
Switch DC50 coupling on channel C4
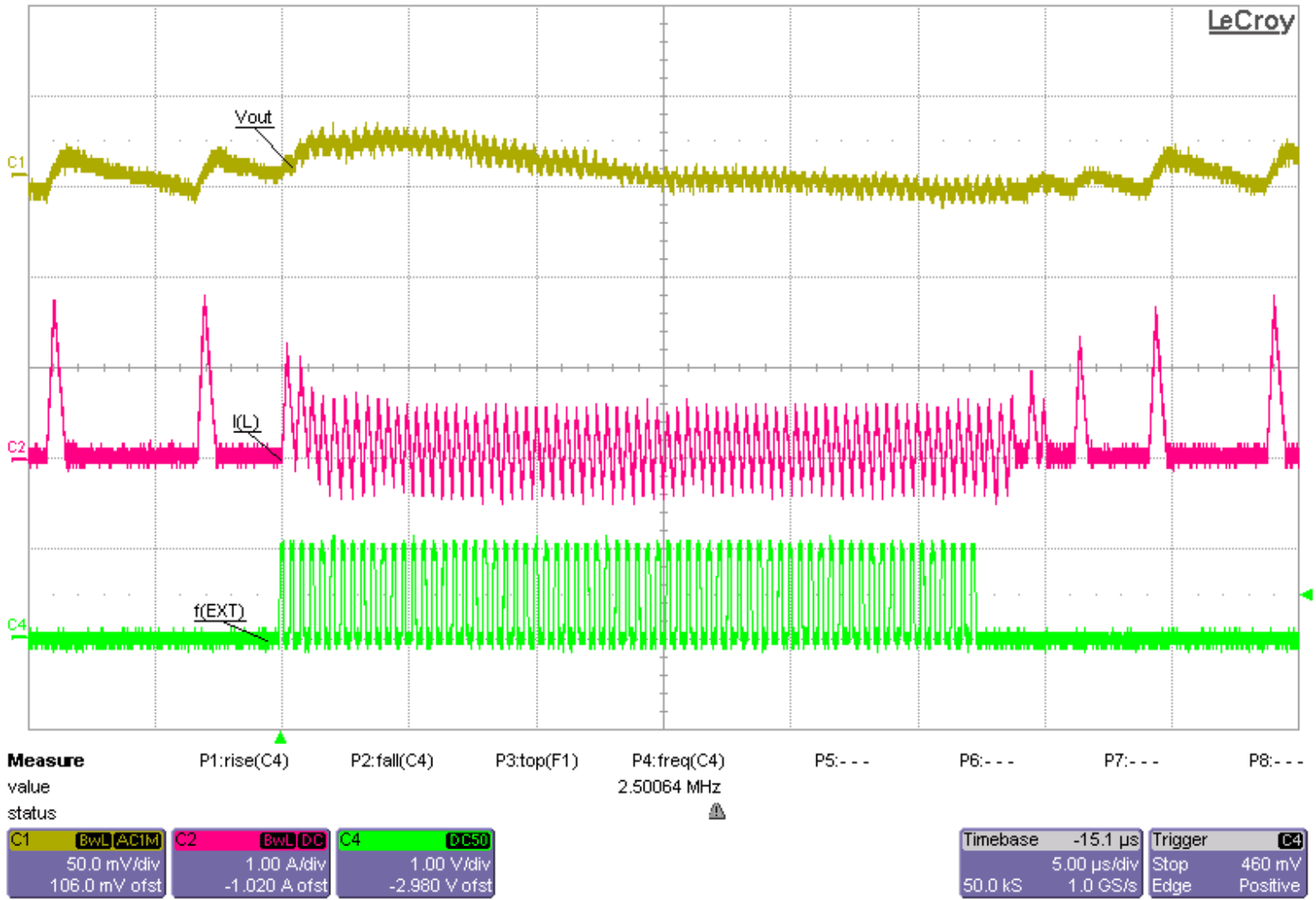coord(468,840)
